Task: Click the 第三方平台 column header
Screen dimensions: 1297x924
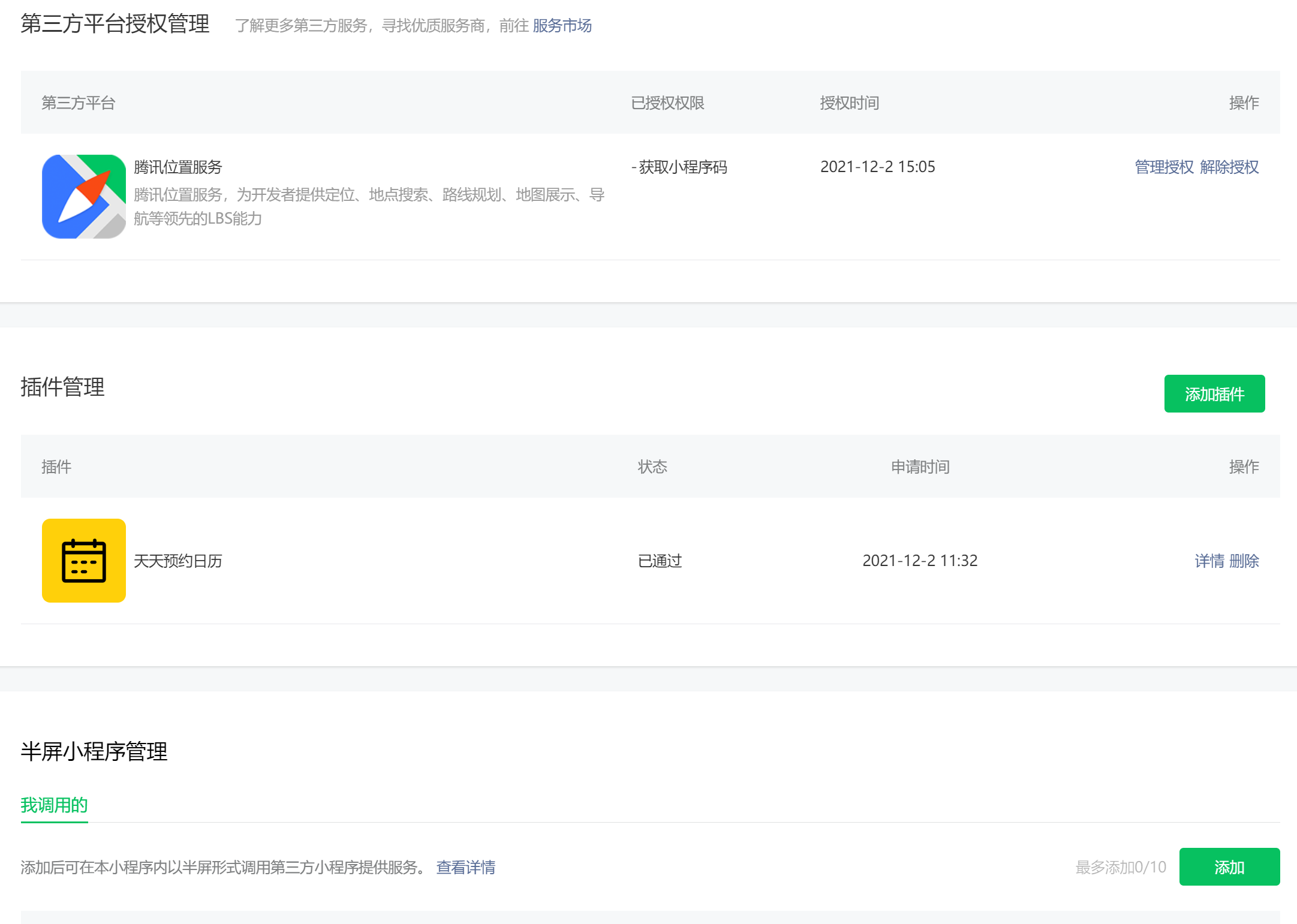Action: [78, 103]
